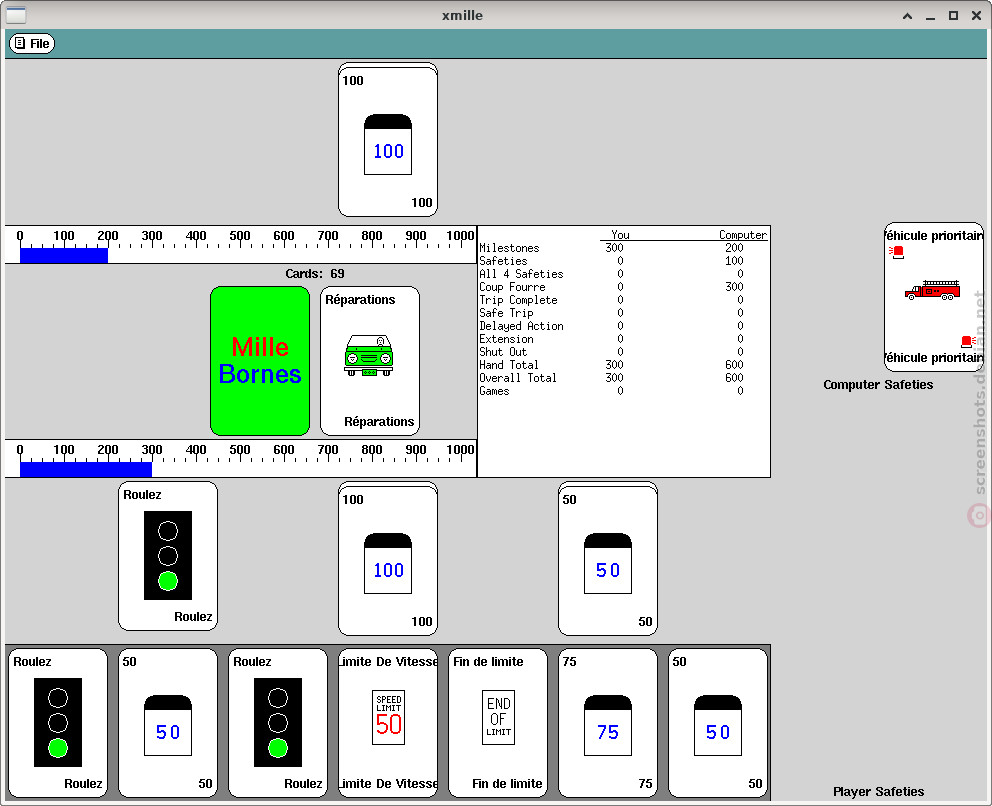Click the player's mileage progress bar
This screenshot has width=992, height=806.
point(240,459)
